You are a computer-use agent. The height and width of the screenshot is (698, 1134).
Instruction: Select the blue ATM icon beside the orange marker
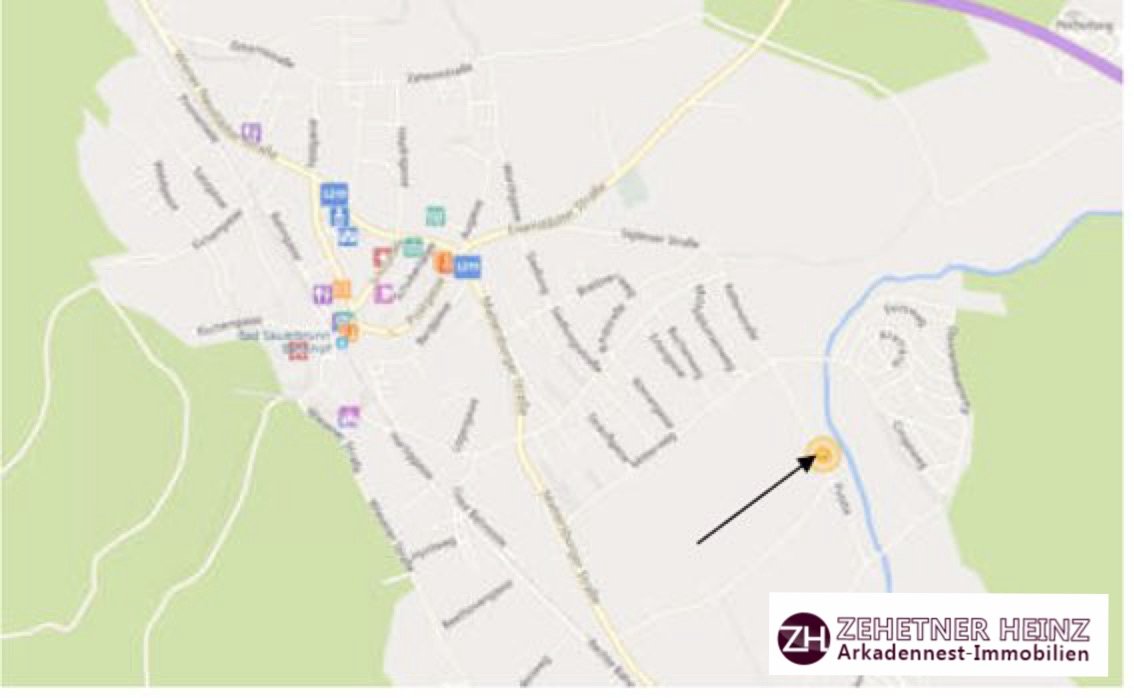[467, 267]
